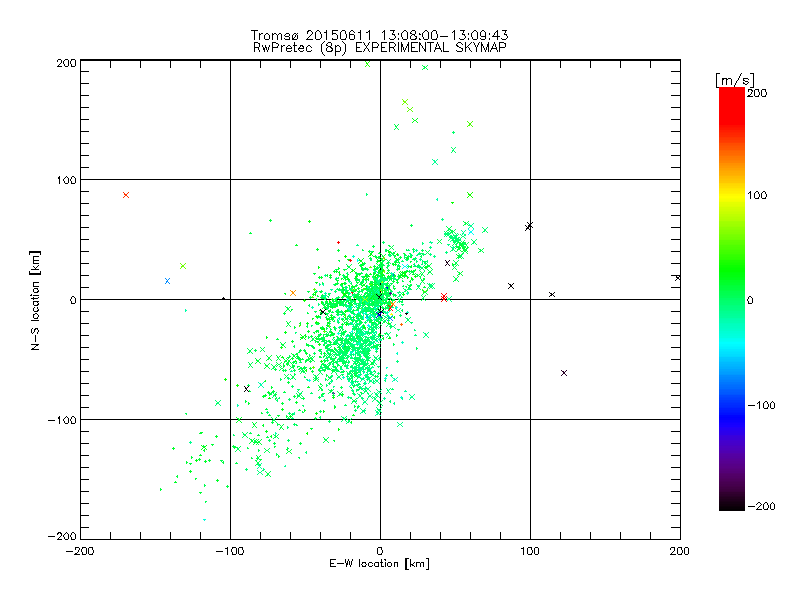
Task: Click the colorbar label '-200' at bottom
Action: 761,506
